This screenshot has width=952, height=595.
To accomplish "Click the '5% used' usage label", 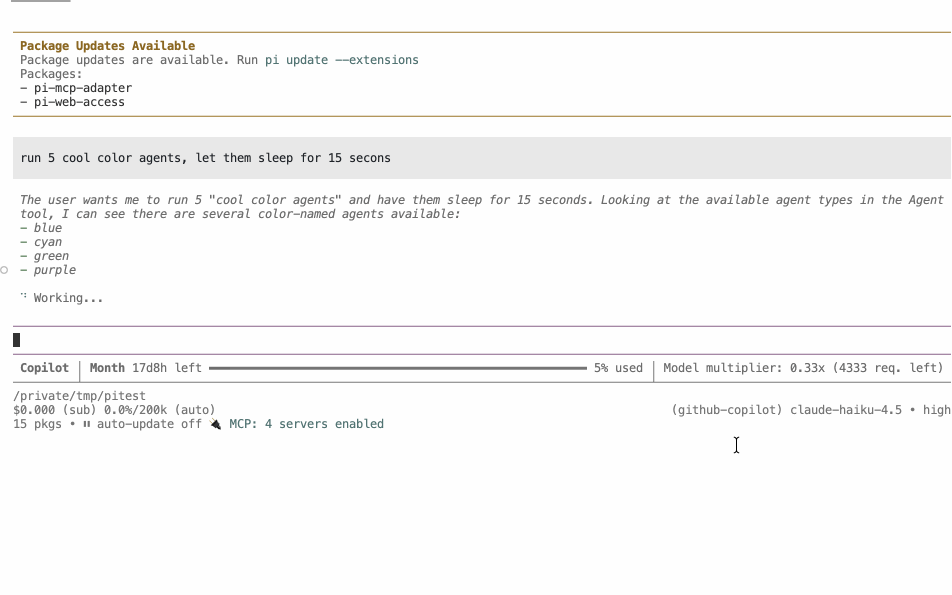I will 618,368.
